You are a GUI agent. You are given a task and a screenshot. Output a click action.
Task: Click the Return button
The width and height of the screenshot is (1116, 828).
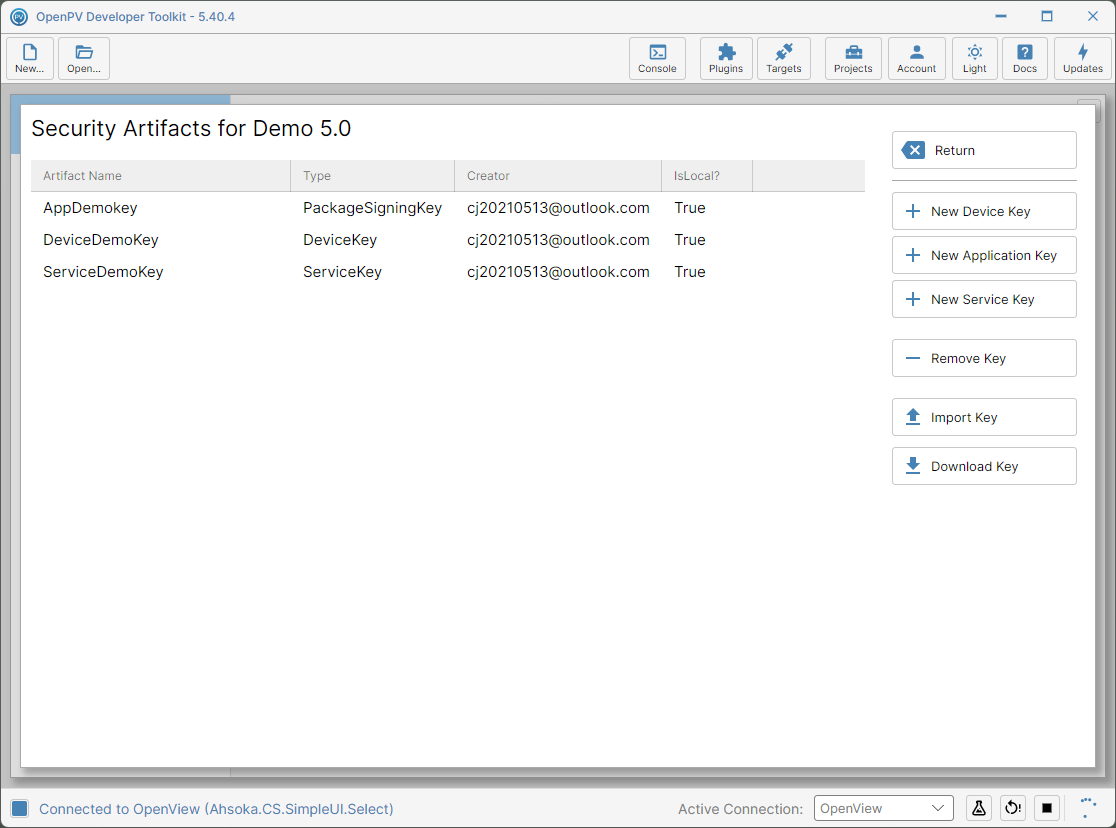984,150
